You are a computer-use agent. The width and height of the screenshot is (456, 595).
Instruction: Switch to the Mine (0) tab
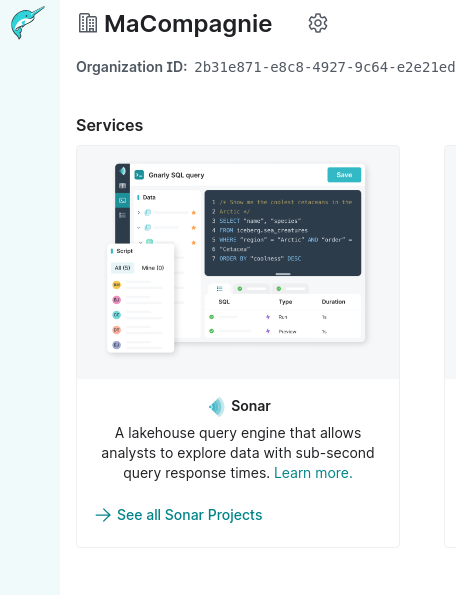(x=153, y=268)
